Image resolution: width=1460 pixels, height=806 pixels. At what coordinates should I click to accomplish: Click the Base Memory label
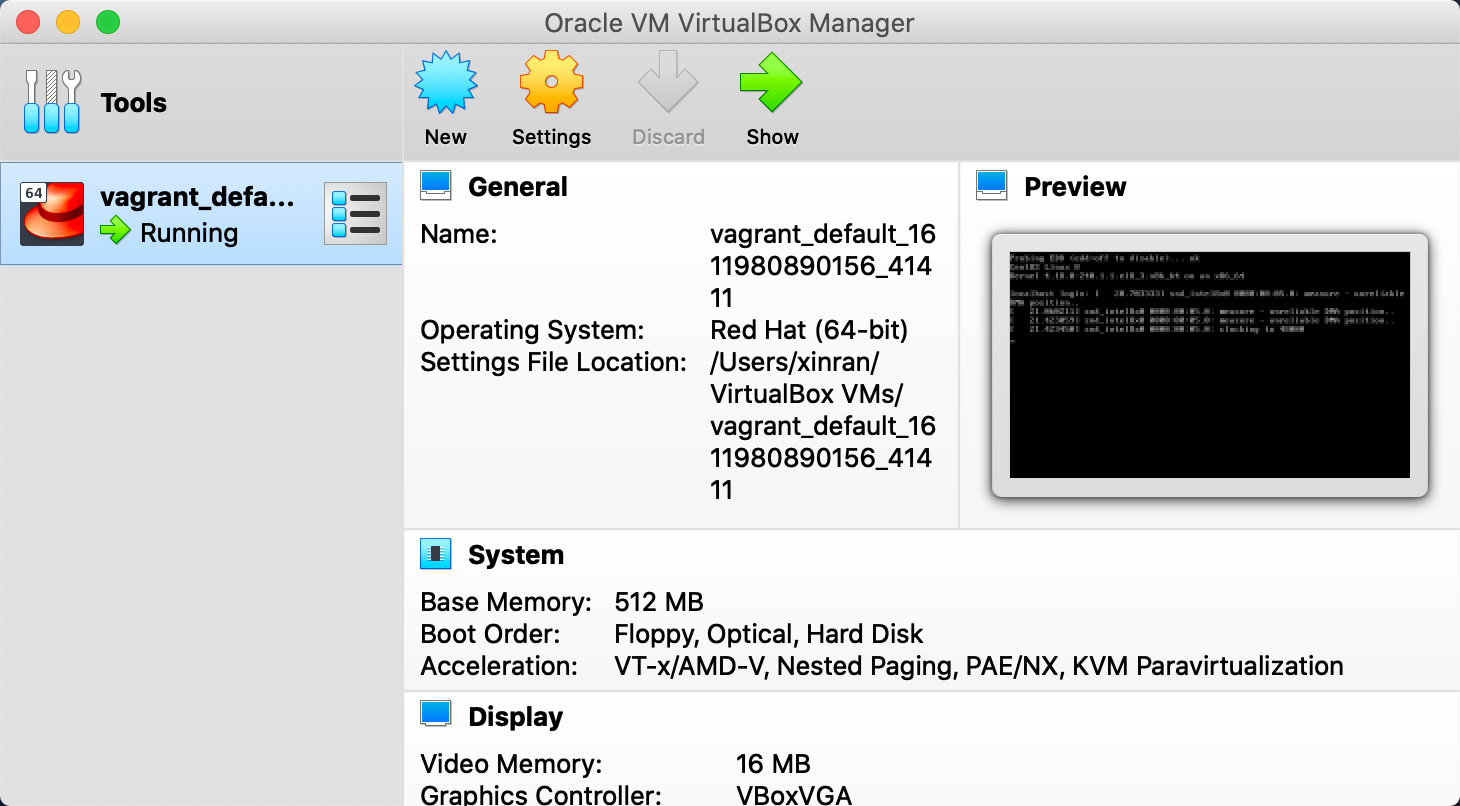[506, 602]
